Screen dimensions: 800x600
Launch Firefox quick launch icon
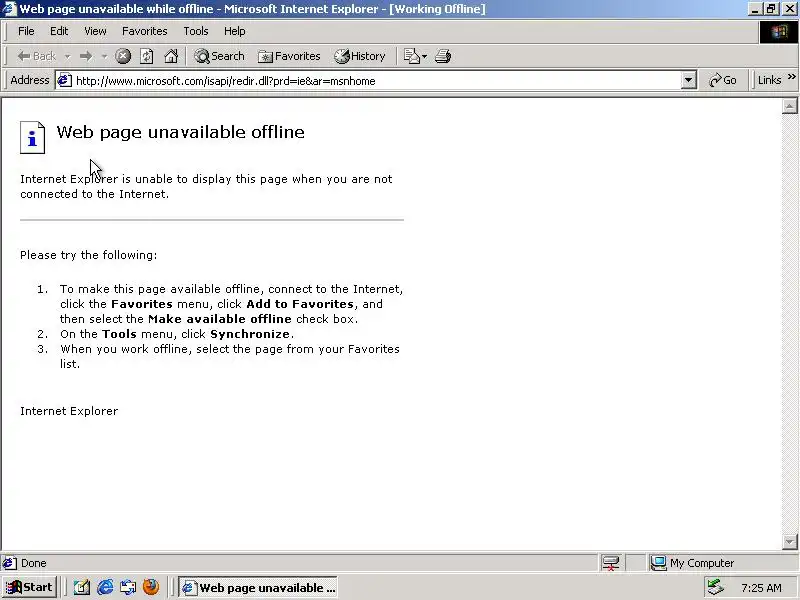[x=151, y=587]
